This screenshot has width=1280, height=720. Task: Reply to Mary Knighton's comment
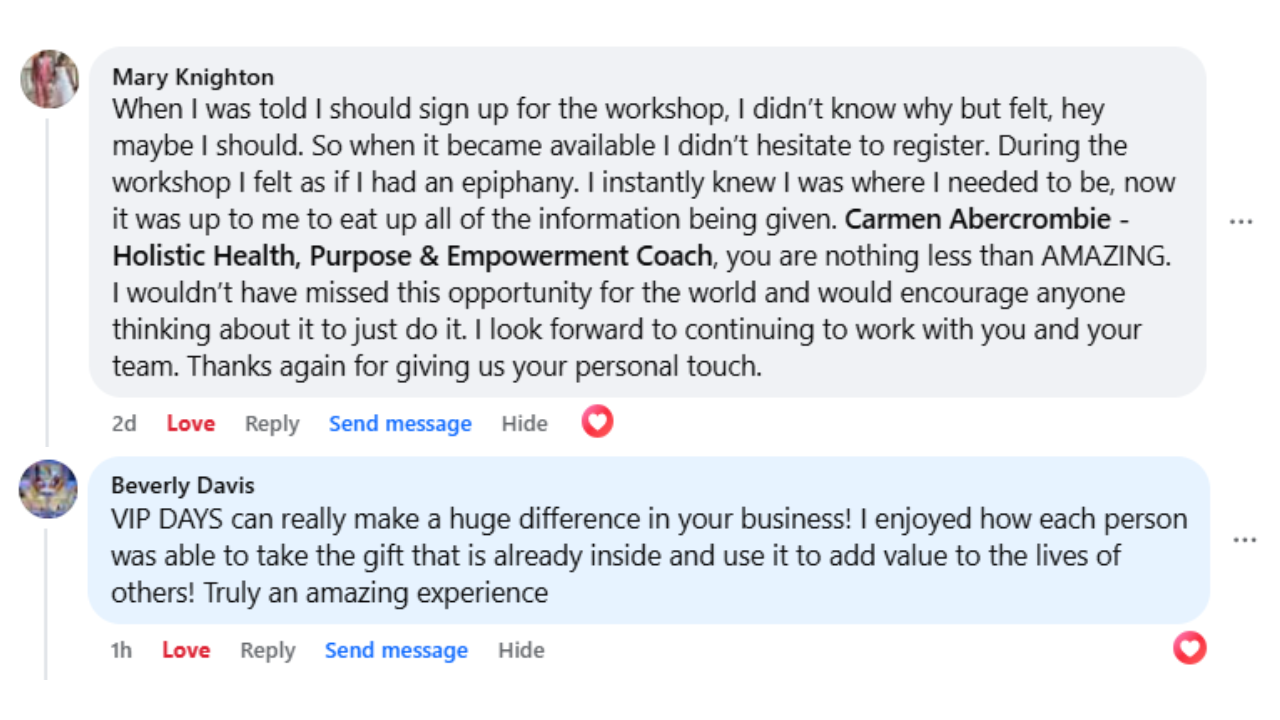272,424
